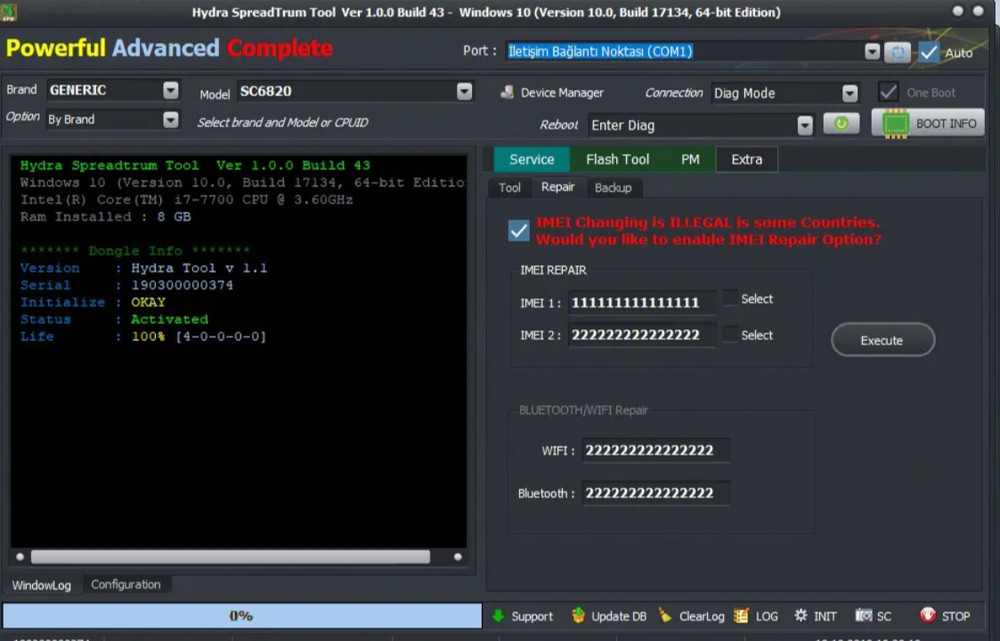The image size is (1000, 641).
Task: Expand the Reboot Enter Diag dropdown
Action: (805, 125)
